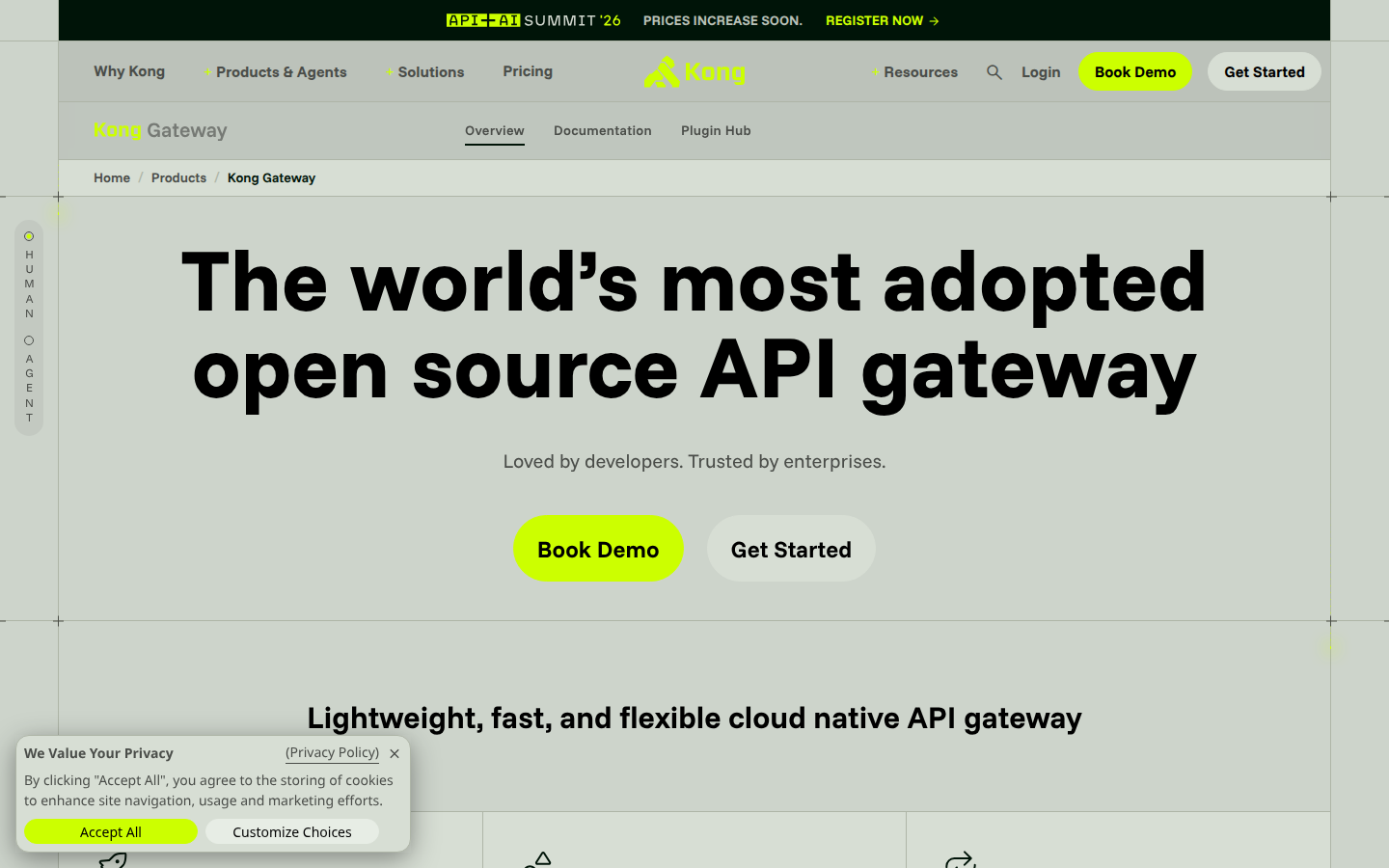Switch to the Overview tab
1389x868 pixels.
point(495,131)
